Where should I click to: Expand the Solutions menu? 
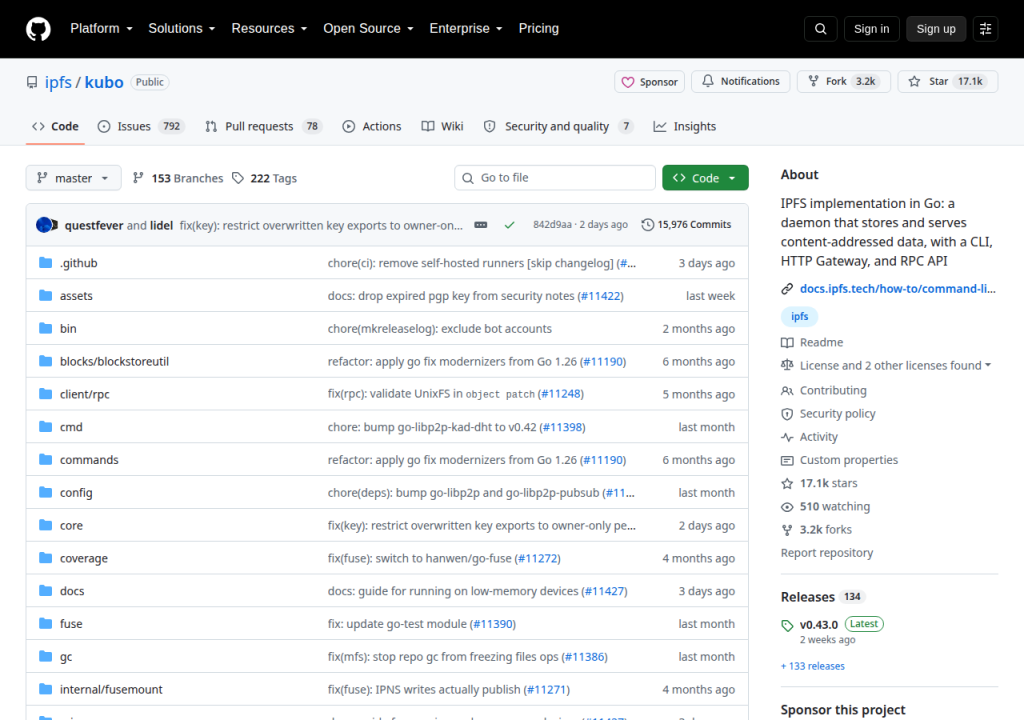(x=182, y=29)
